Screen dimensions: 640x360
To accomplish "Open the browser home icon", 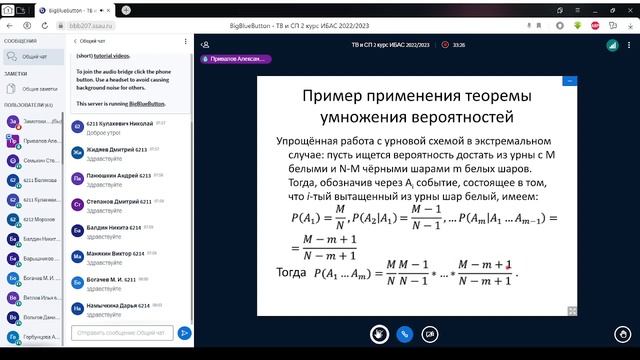I will pyautogui.click(x=7, y=10).
